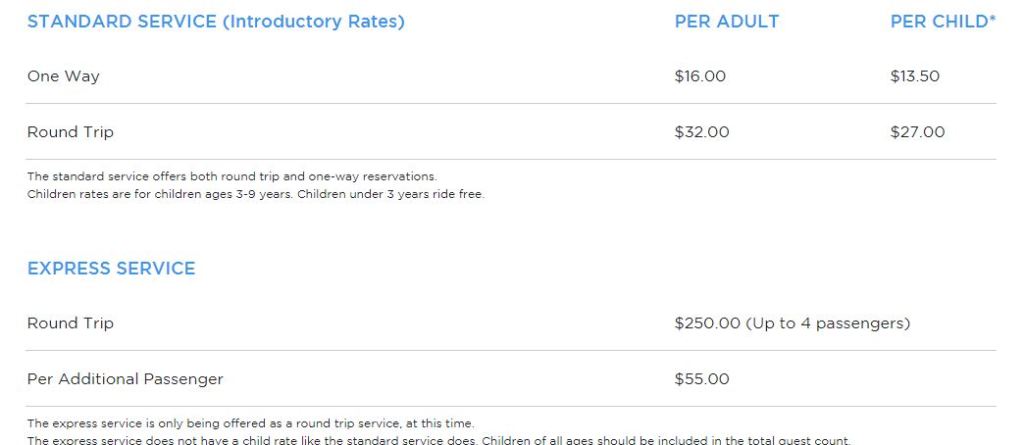Click the $250.00 (Up to 4 passengers) price
This screenshot has width=1024, height=445.
click(x=792, y=323)
